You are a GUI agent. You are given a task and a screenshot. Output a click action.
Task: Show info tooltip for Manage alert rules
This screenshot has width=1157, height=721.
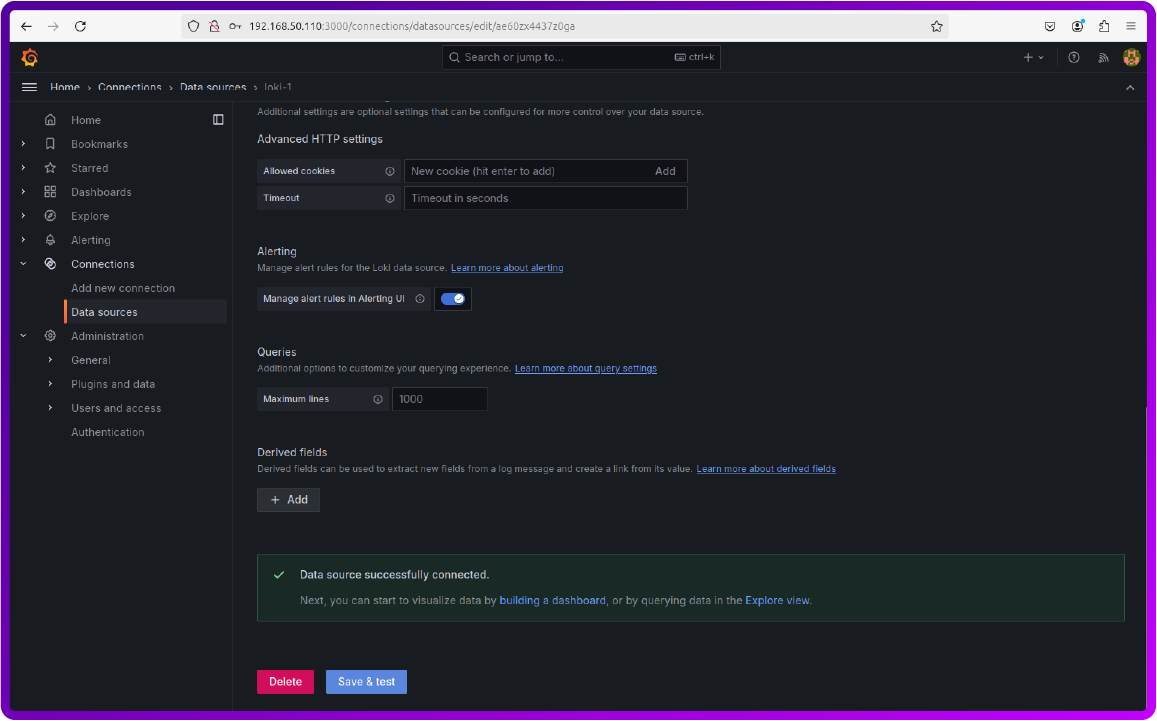pyautogui.click(x=420, y=299)
